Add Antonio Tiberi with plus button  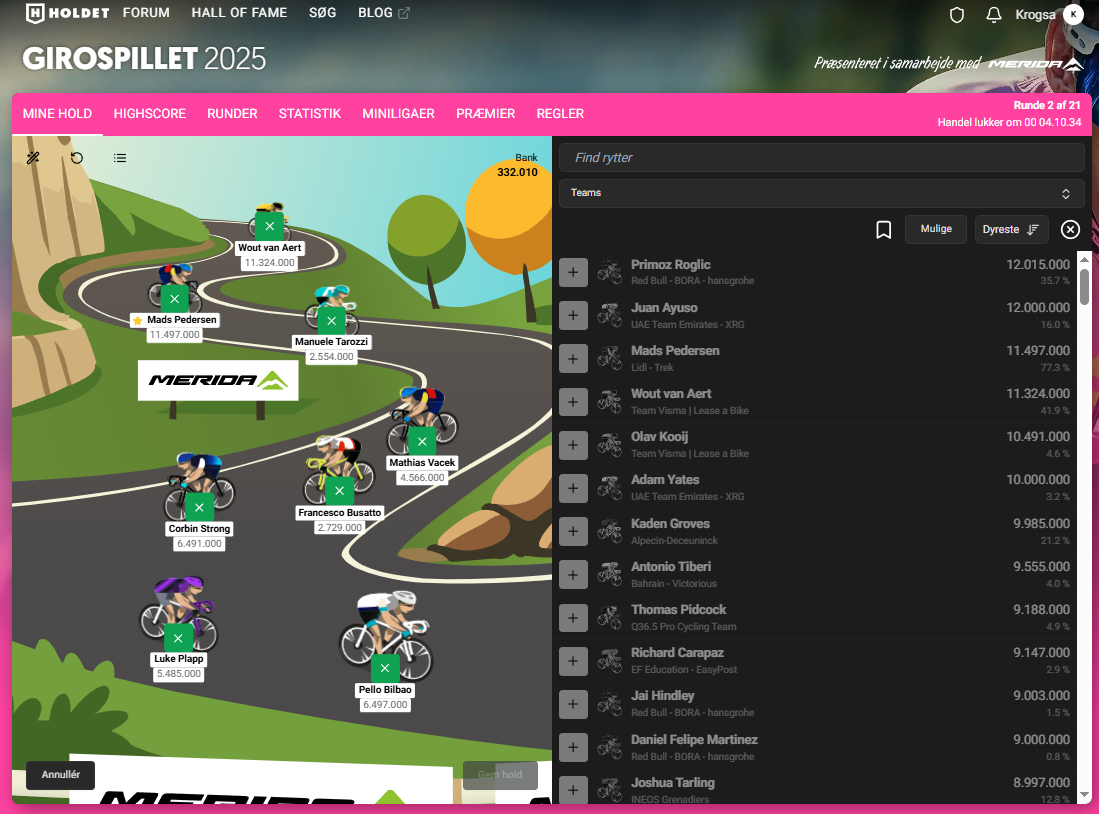click(573, 575)
